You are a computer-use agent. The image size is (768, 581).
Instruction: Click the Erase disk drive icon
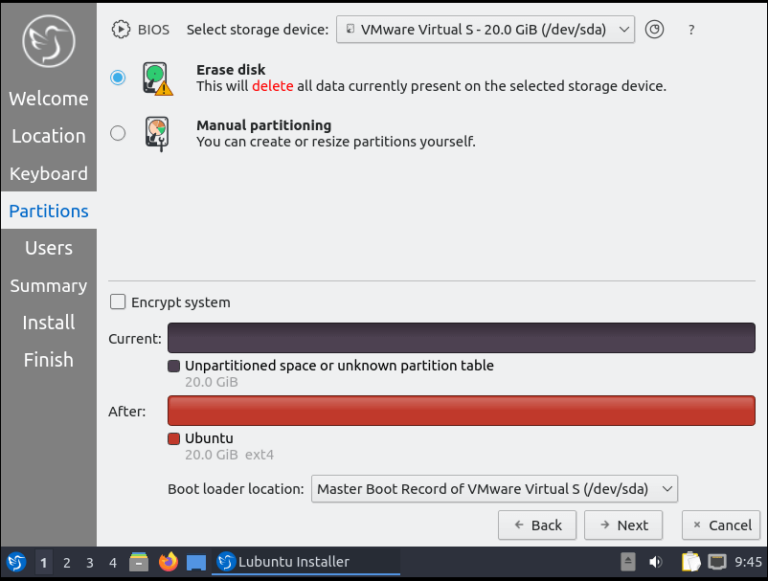point(156,78)
